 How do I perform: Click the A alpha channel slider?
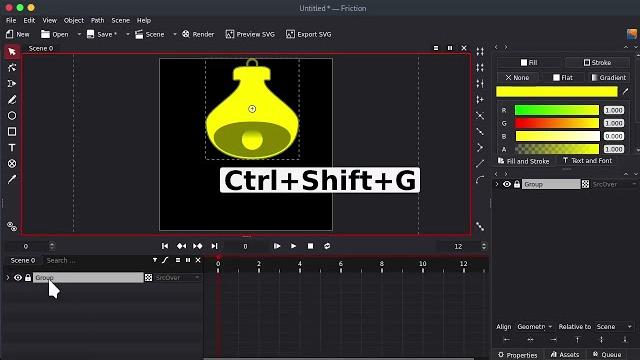557,149
